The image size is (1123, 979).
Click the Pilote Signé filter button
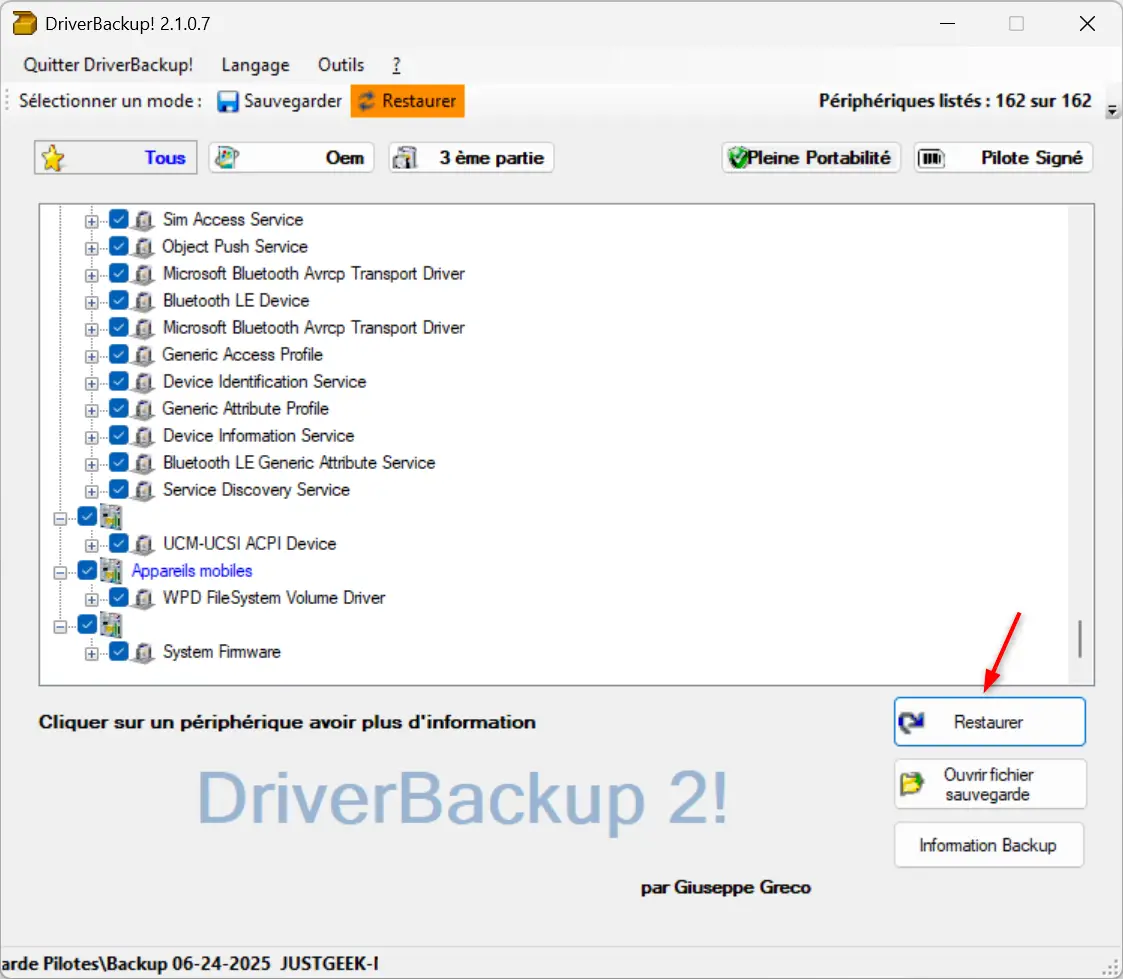(1003, 158)
